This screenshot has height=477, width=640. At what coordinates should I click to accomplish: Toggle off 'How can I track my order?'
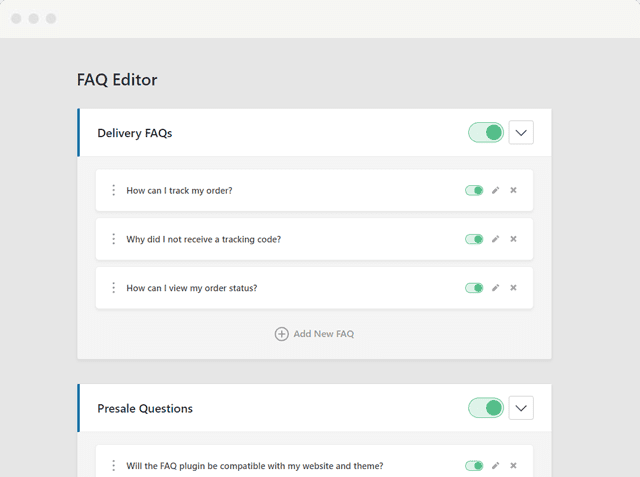pos(474,190)
